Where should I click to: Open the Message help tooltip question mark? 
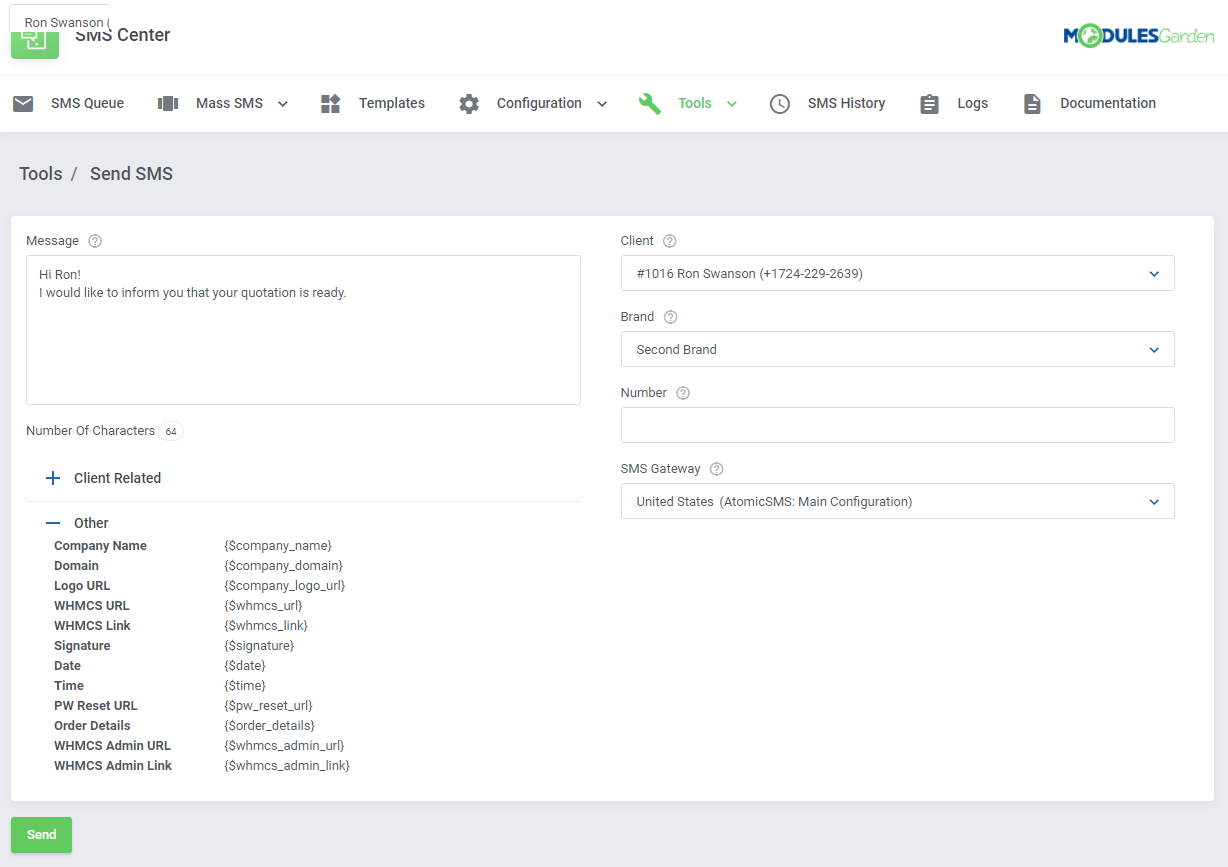(94, 240)
